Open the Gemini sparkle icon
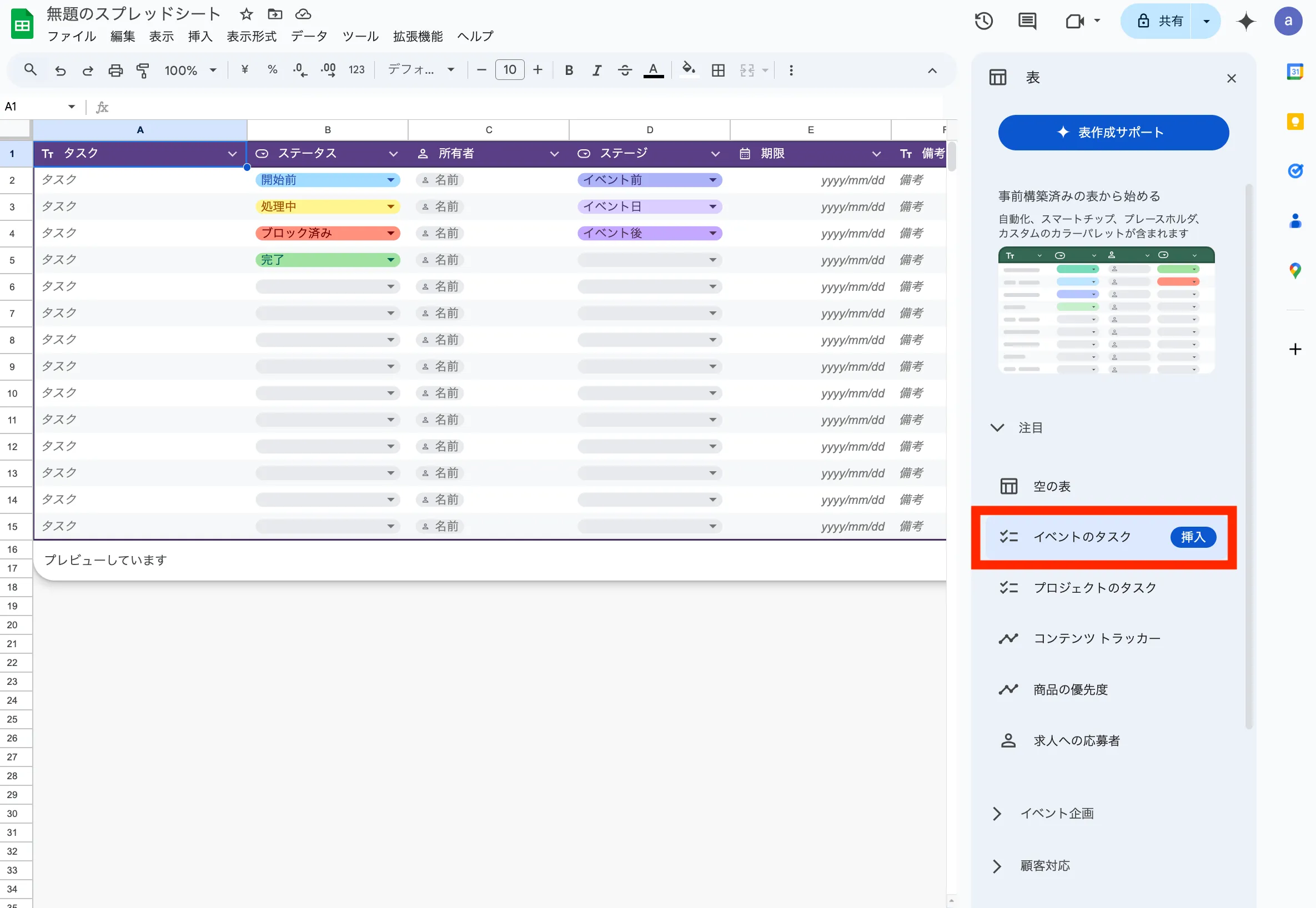Screen dimensions: 1316x908 [1246, 22]
